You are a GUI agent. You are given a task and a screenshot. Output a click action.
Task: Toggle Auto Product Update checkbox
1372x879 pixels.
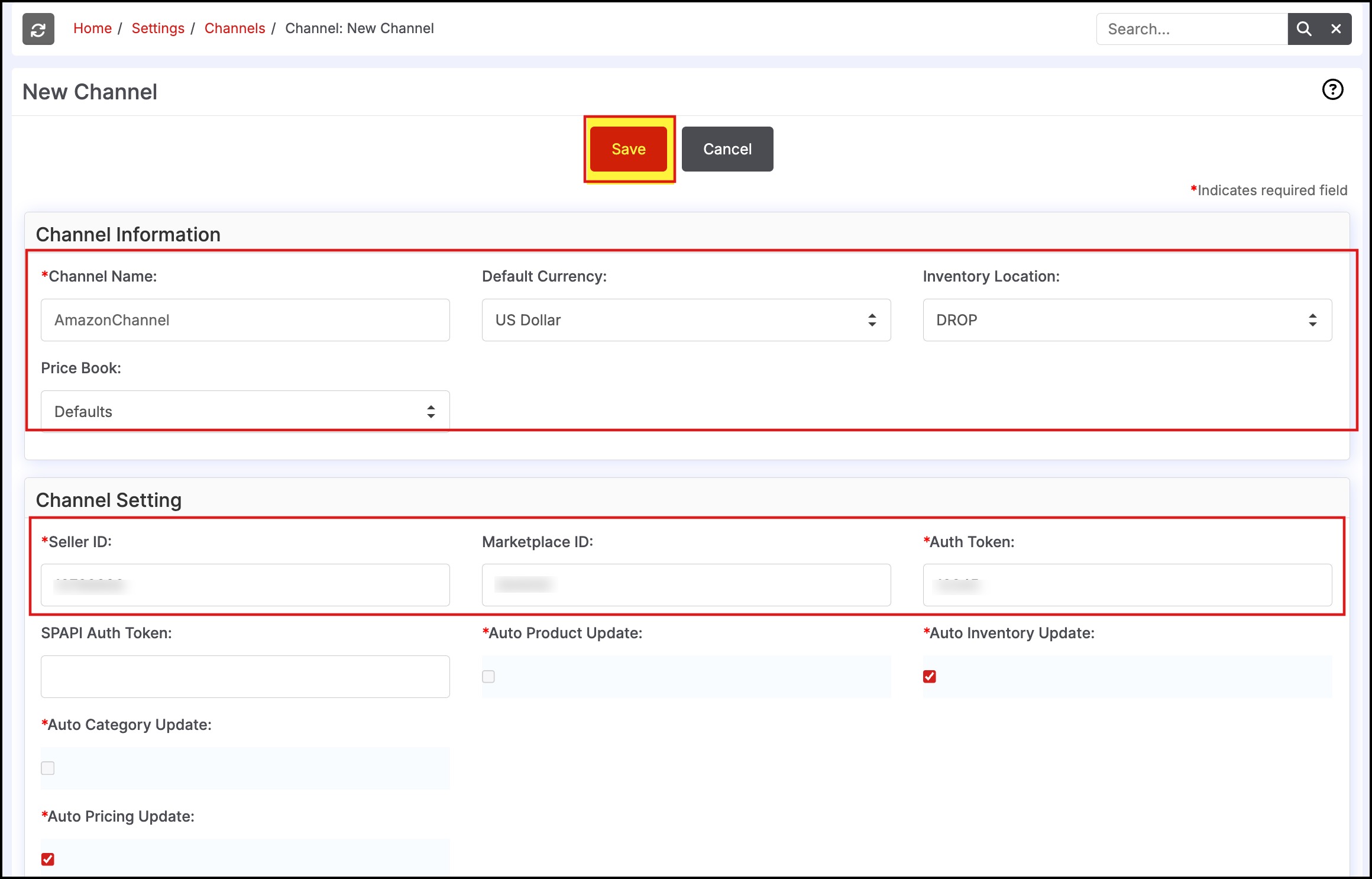pos(488,676)
